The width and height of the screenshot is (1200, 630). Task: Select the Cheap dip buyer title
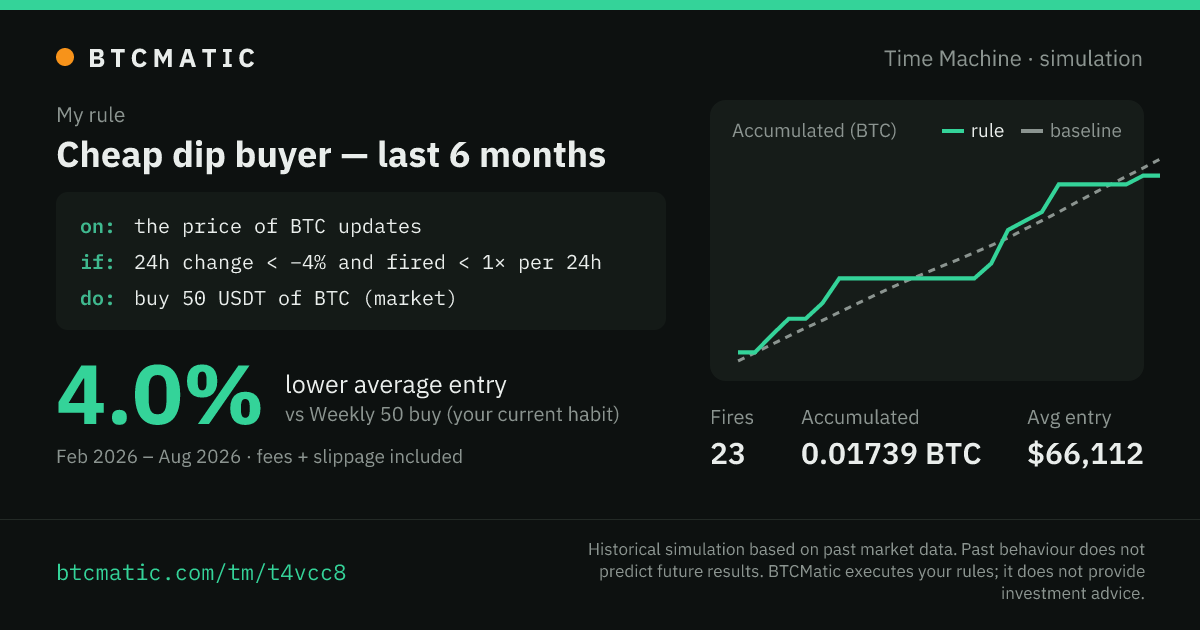(x=331, y=155)
